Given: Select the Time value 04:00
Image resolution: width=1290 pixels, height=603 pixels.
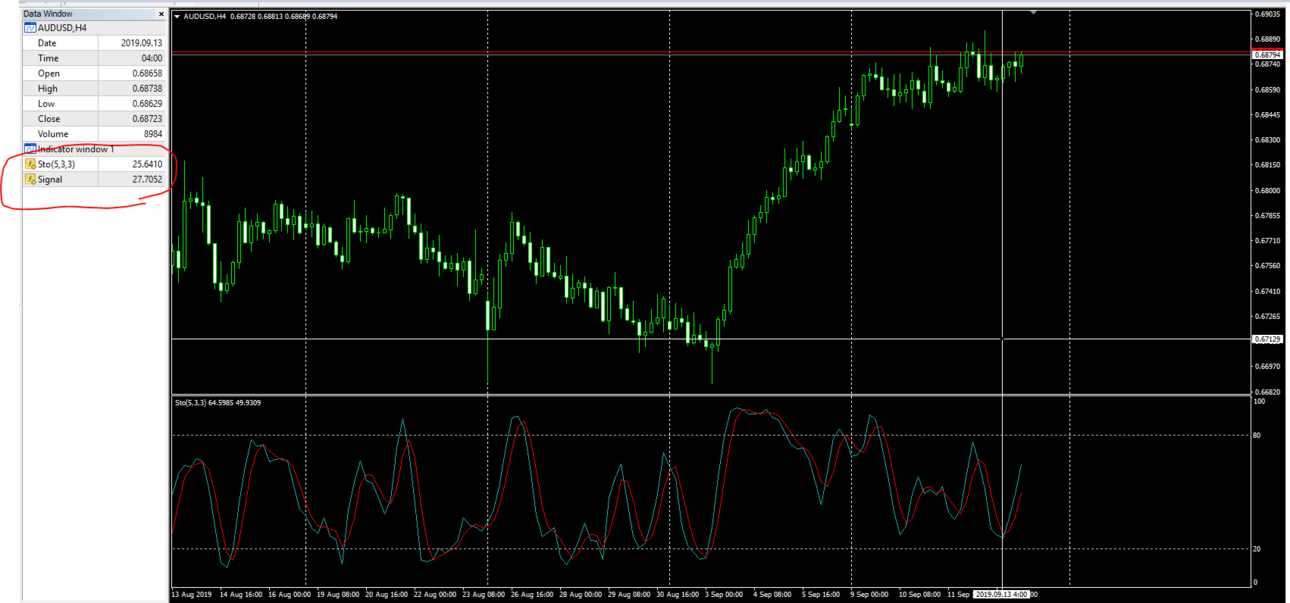Looking at the screenshot, I should point(152,58).
